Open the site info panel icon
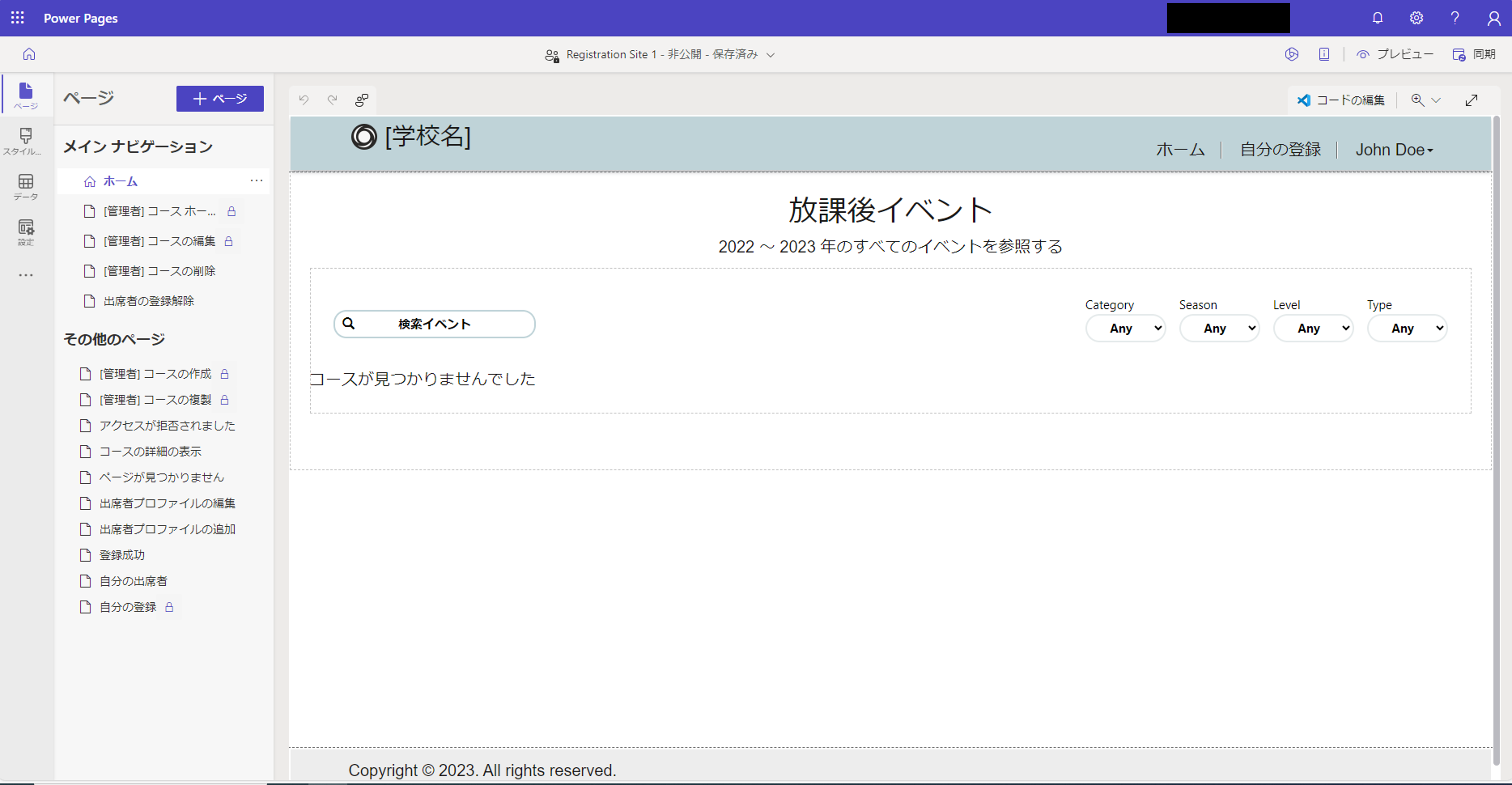The image size is (1512, 785). pyautogui.click(x=1324, y=54)
